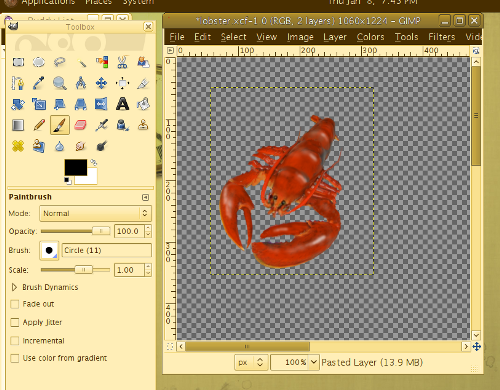Open the Applications menu in top panel
This screenshot has width=500, height=390.
[x=48, y=3]
